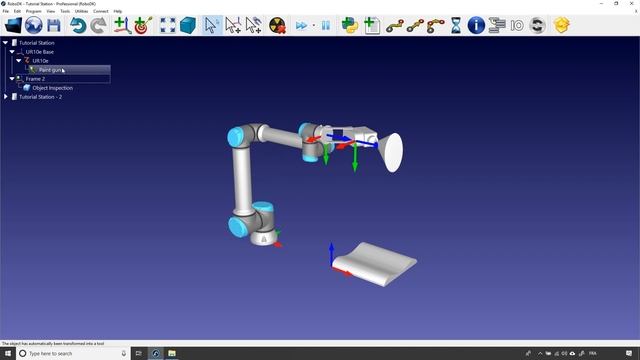Image resolution: width=640 pixels, height=360 pixels.
Task: Add a new target
Action: (x=143, y=25)
